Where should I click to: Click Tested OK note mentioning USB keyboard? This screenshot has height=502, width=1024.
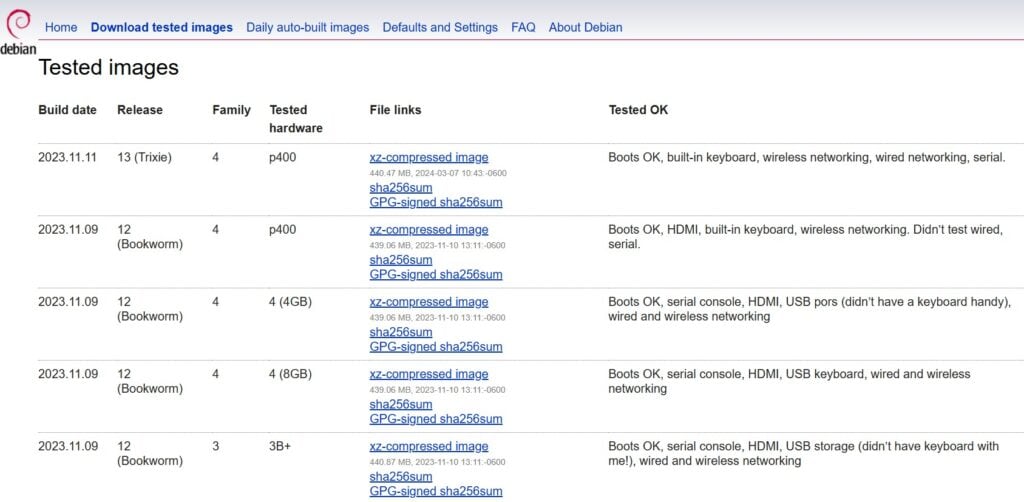(790, 381)
